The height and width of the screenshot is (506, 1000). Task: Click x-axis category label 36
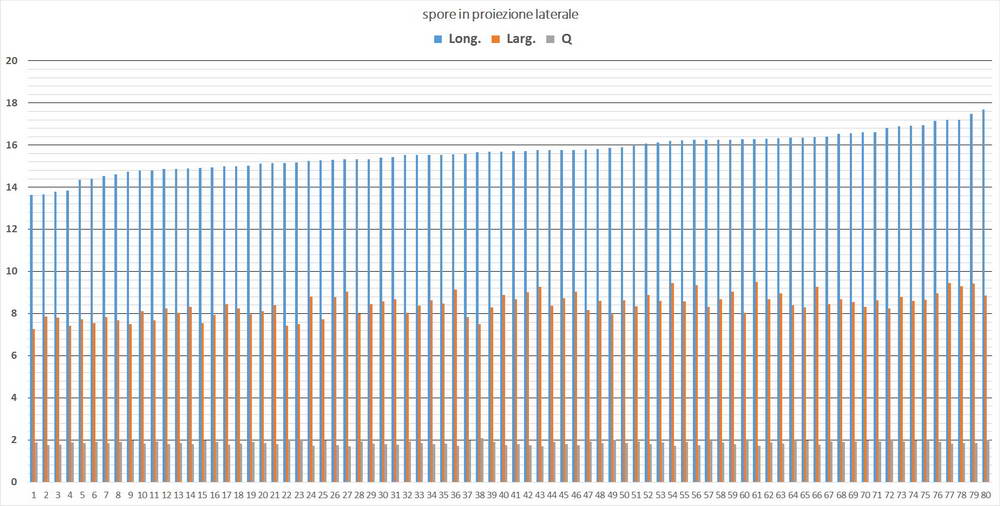[456, 495]
